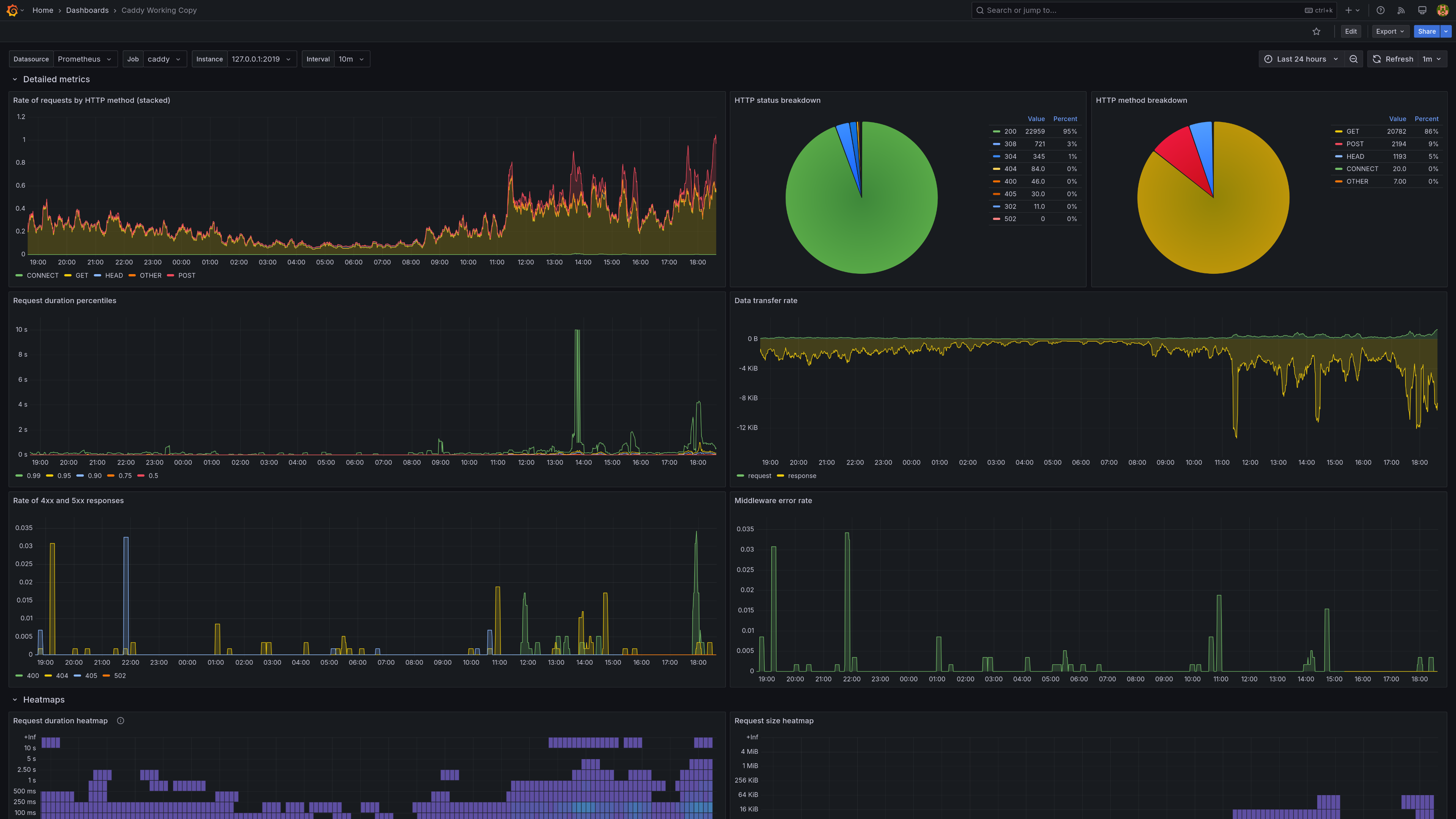Go to Dashboards breadcrumb
This screenshot has width=1456, height=819.
[x=87, y=10]
